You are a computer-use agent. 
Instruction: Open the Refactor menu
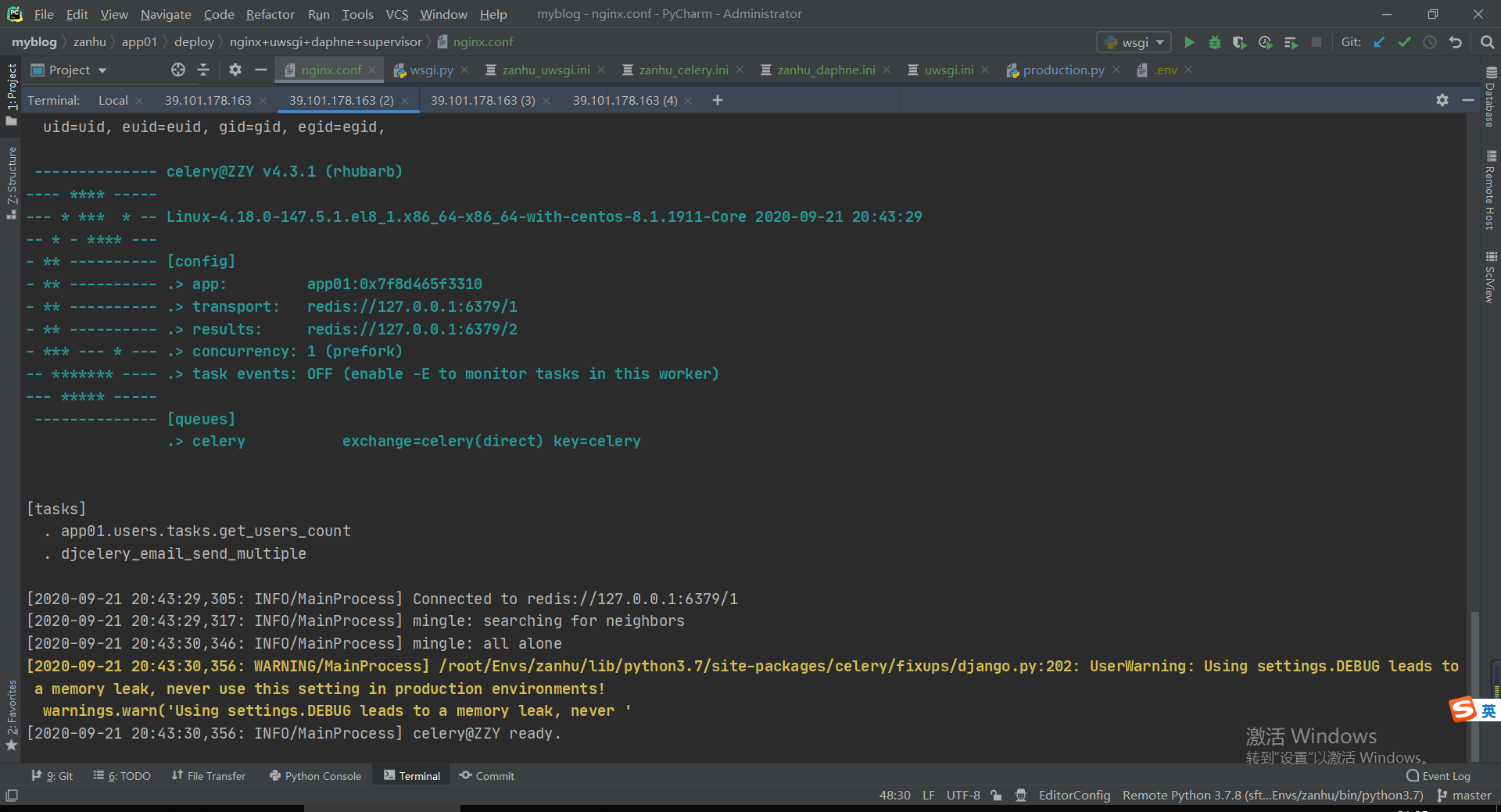[x=270, y=14]
